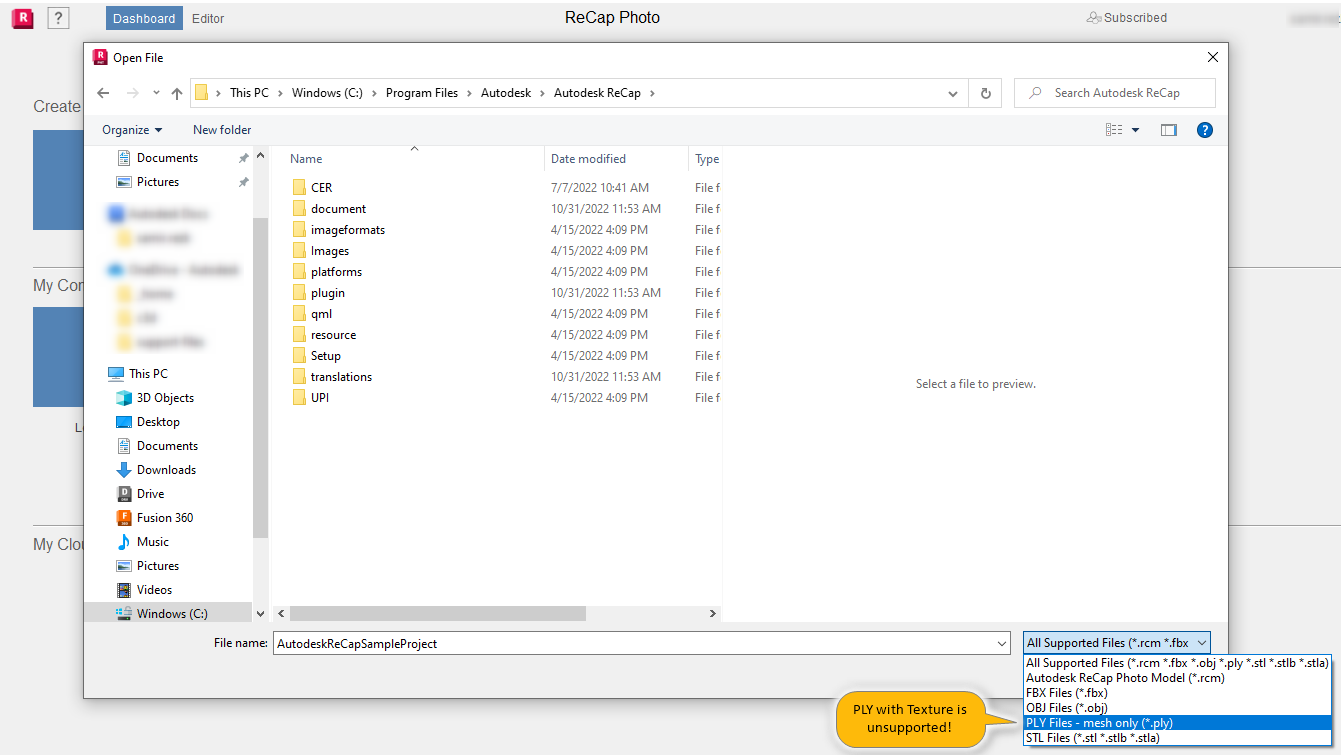The height and width of the screenshot is (755, 1341).
Task: Change the view layout icon
Action: 1114,130
